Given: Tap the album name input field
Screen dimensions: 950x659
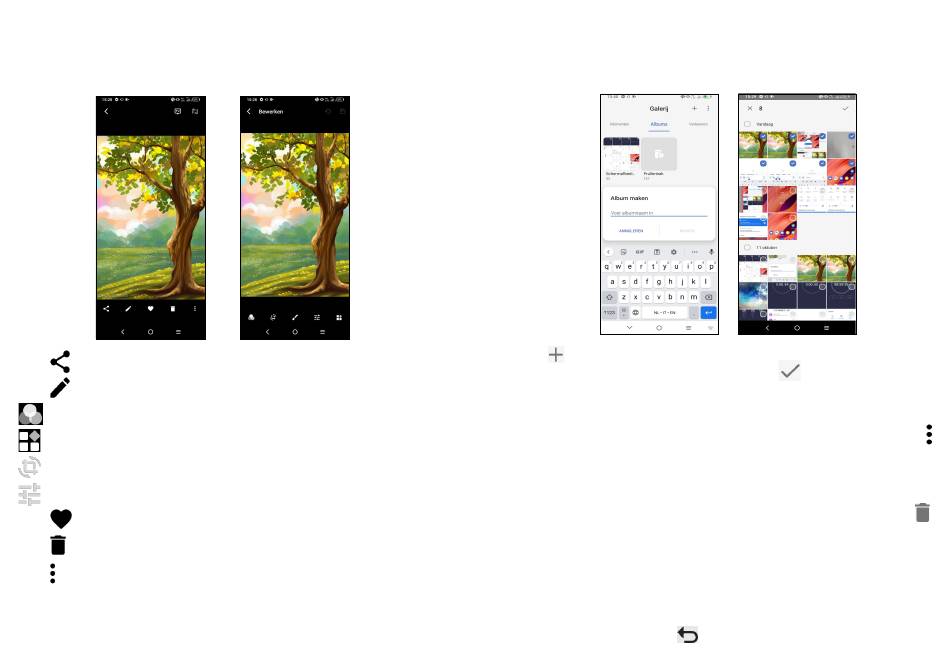Looking at the screenshot, I should (658, 213).
